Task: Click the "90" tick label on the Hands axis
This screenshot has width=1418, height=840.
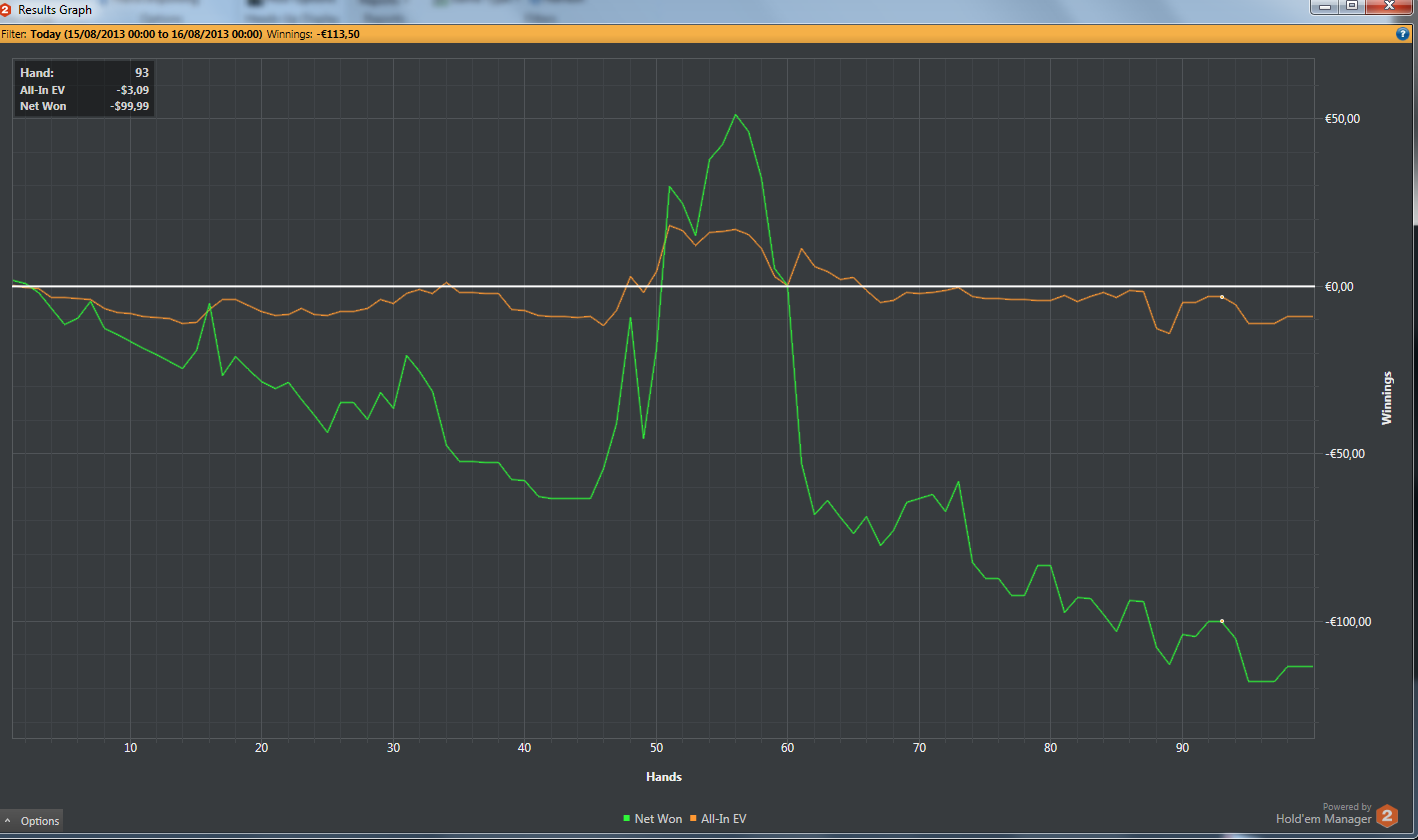Action: coord(1182,748)
